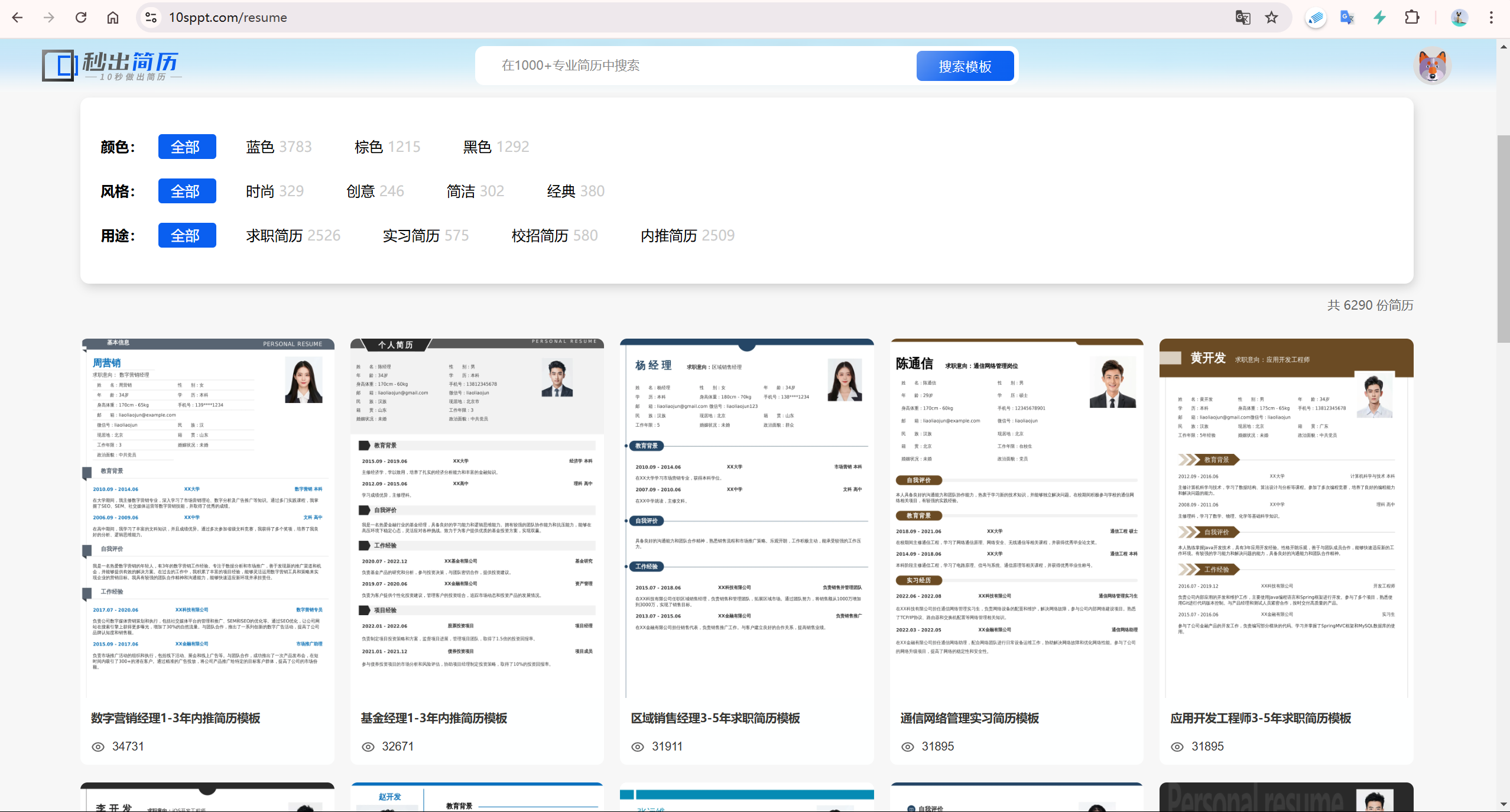View site information icon in address bar
This screenshot has height=812, width=1510.
tap(151, 18)
